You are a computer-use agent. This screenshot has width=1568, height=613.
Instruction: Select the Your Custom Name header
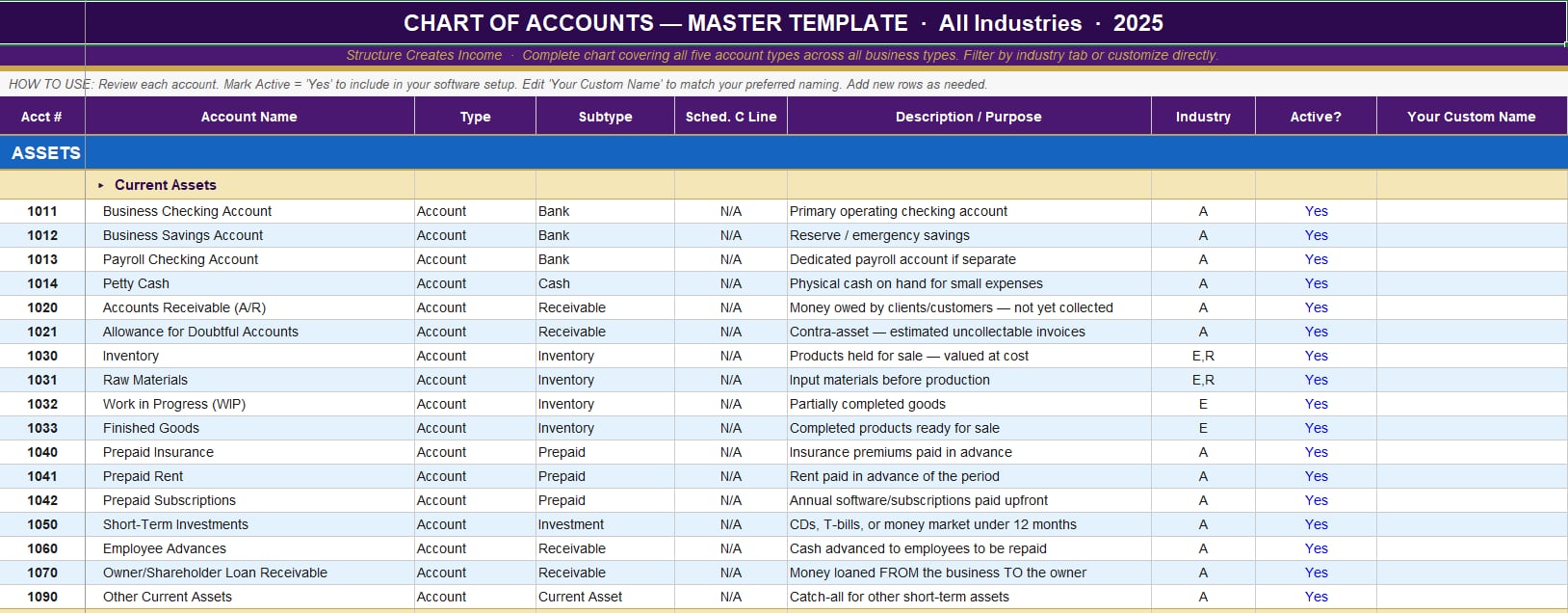[x=1472, y=117]
